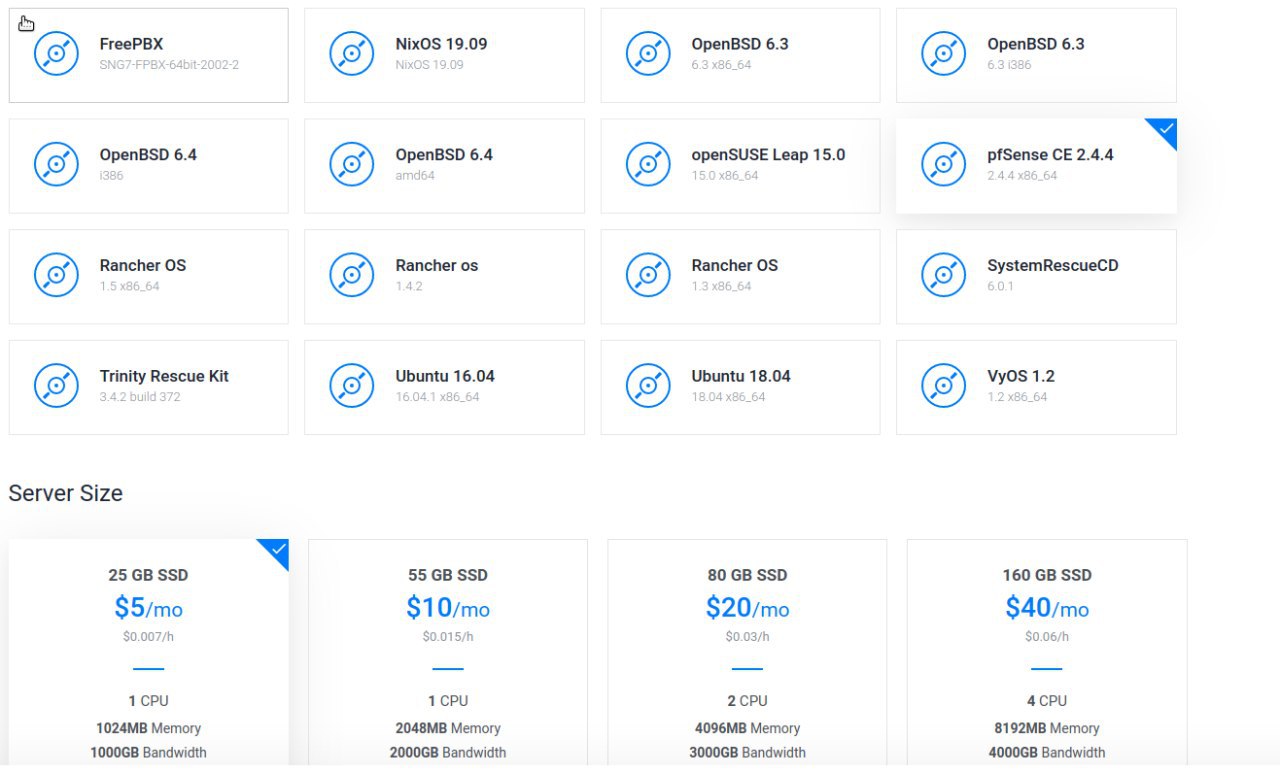Click the pfSense CE 2.4.4 disc icon

(944, 165)
